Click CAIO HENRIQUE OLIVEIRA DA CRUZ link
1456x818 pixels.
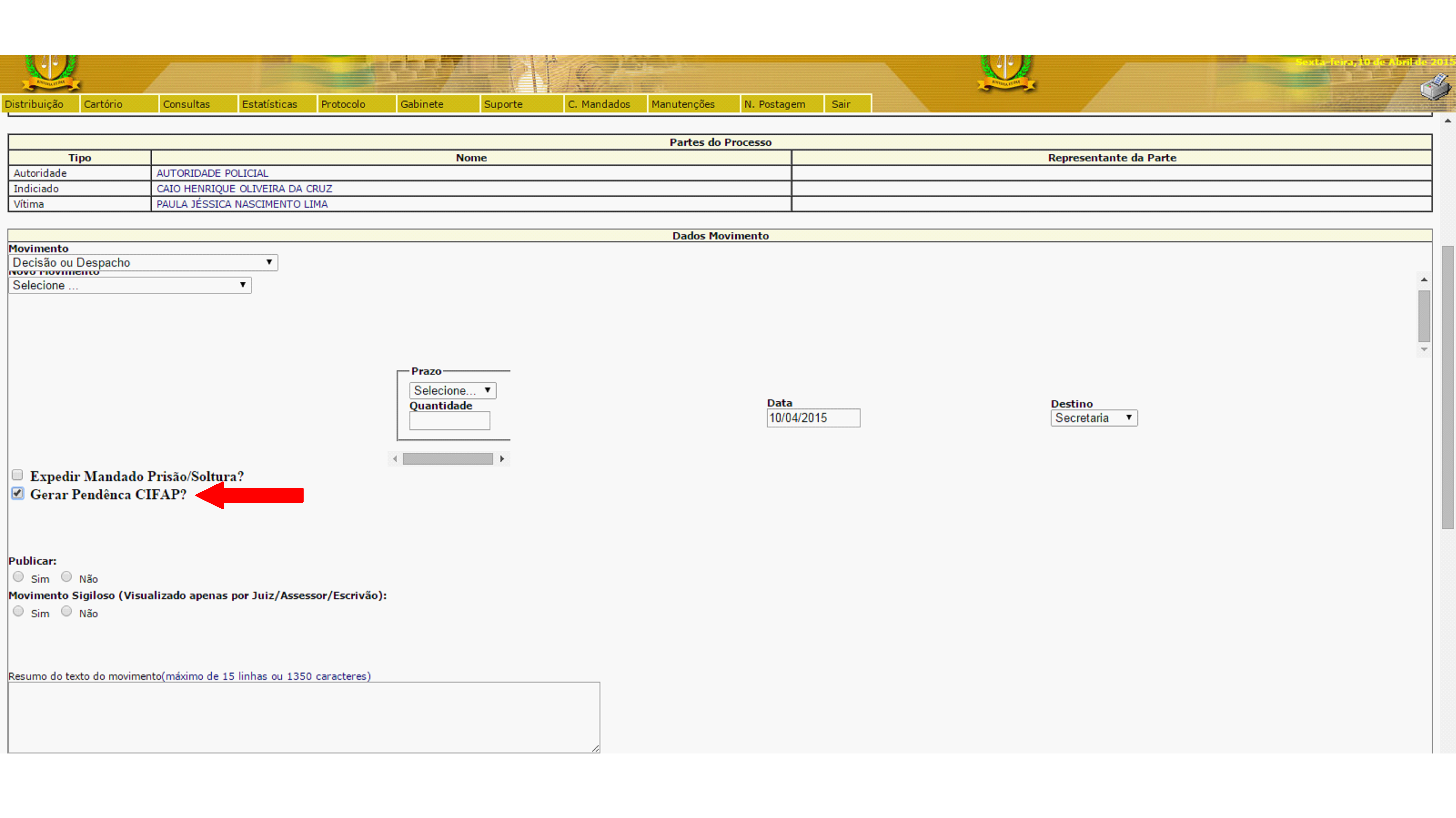pyautogui.click(x=244, y=189)
